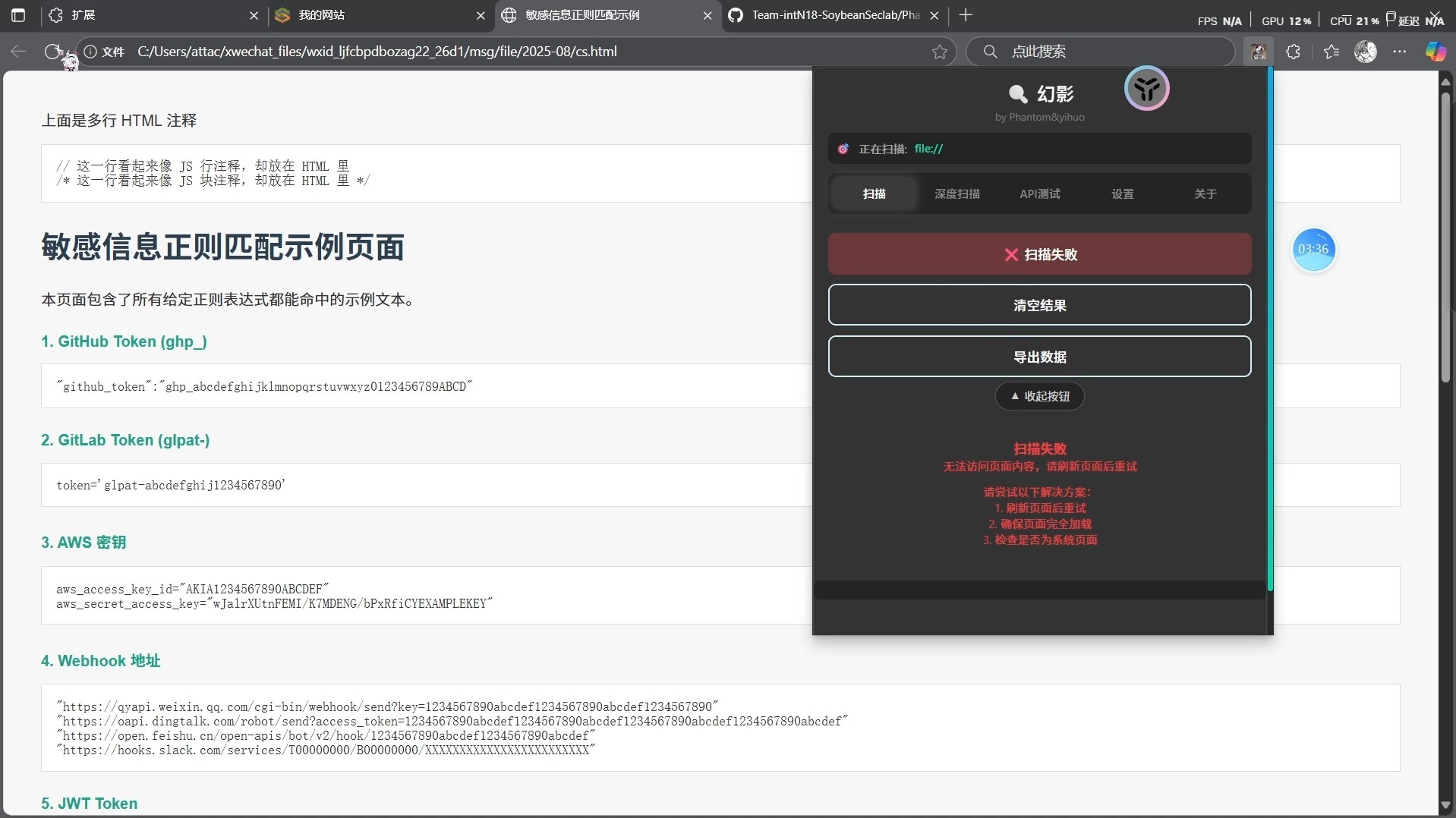
Task: Click heading 1. GitHub Token (ghp_)
Action: coord(124,341)
